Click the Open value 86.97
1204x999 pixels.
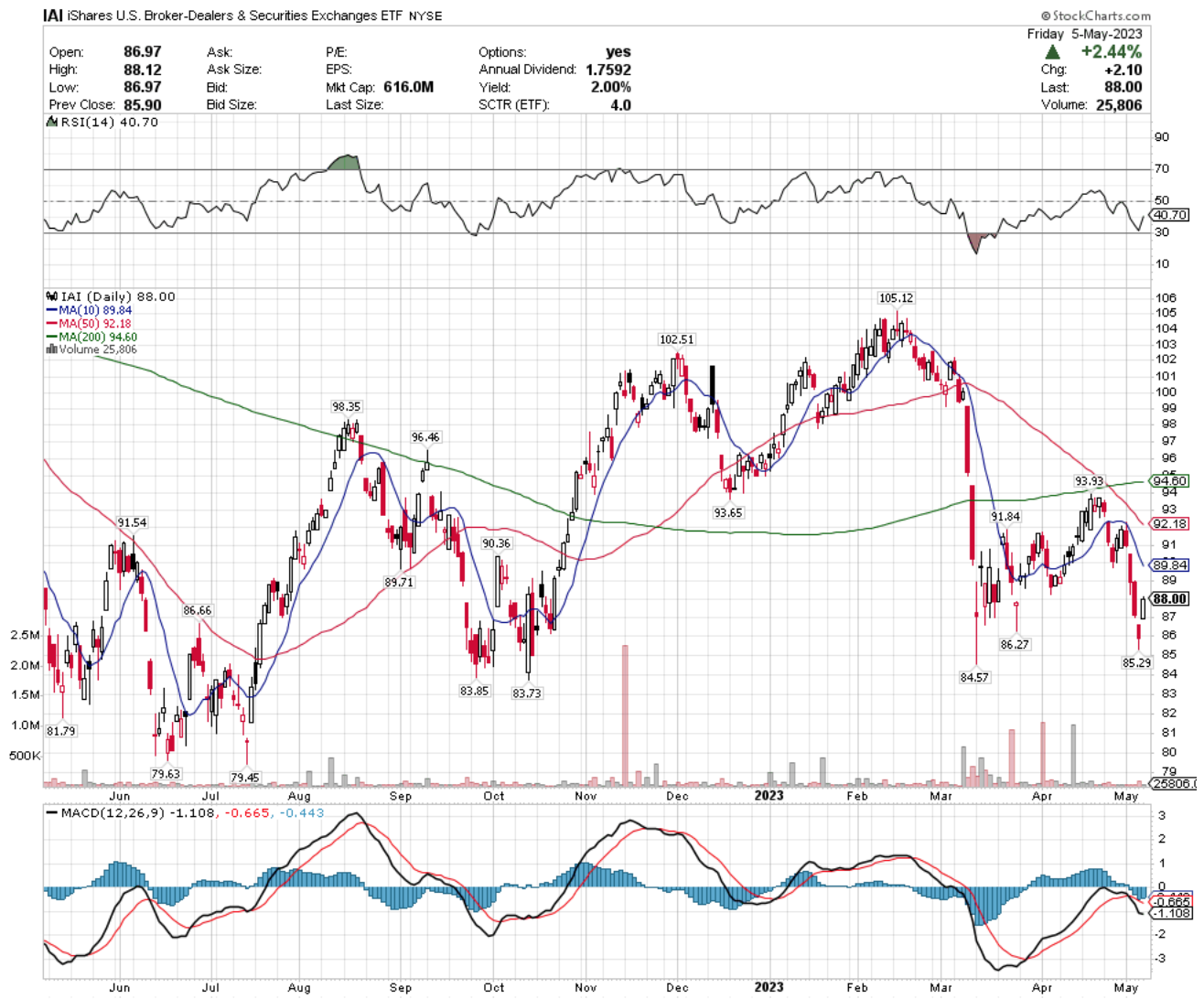(x=143, y=52)
